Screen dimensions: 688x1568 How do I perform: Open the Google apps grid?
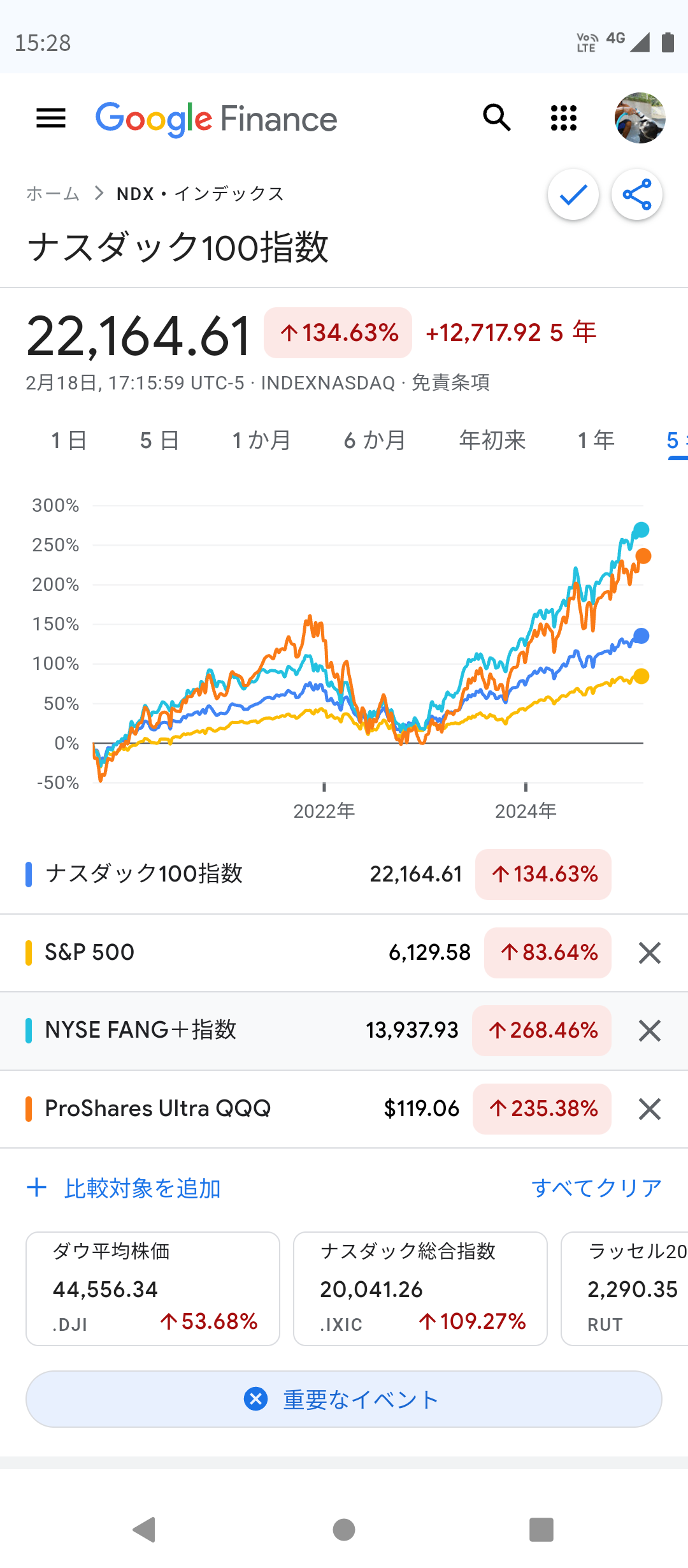coord(563,119)
